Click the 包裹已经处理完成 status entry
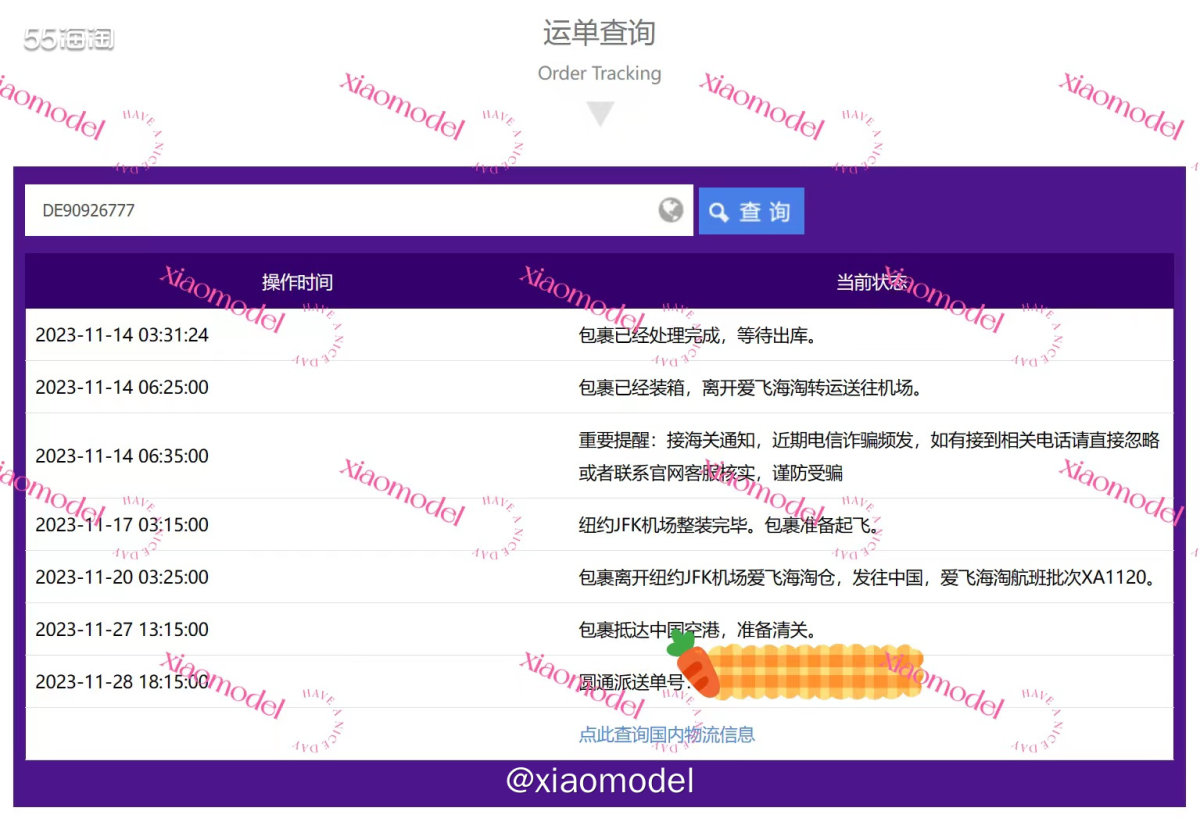 point(697,335)
